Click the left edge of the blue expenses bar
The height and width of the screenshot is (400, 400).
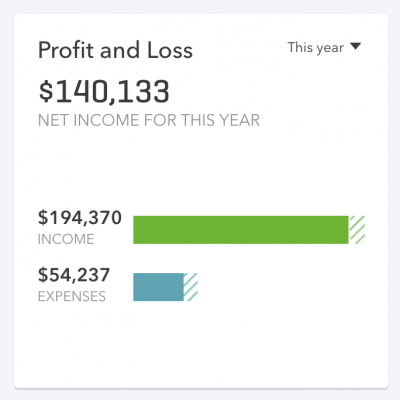135,287
